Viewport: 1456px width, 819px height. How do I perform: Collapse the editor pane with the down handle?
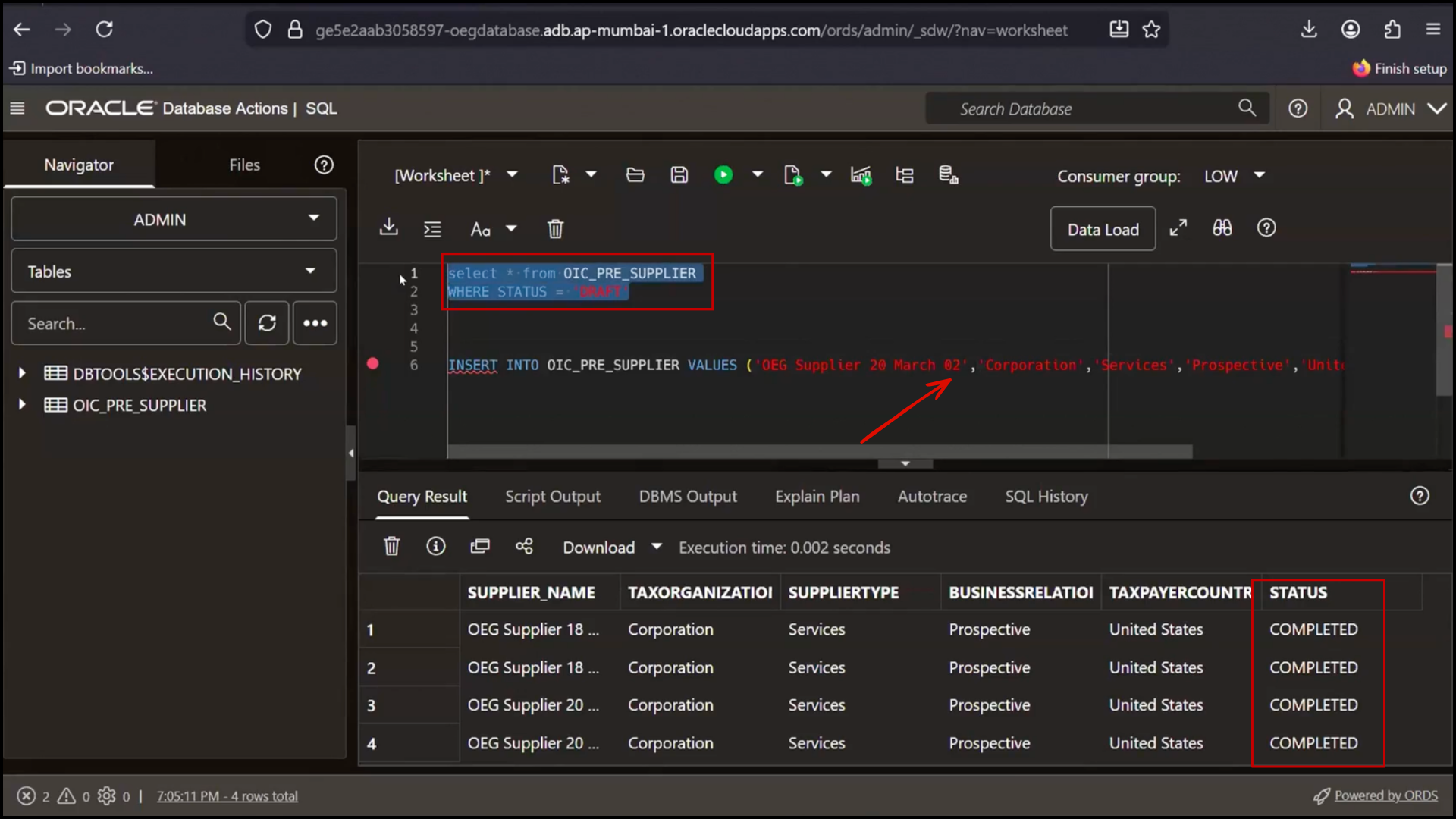coord(905,463)
